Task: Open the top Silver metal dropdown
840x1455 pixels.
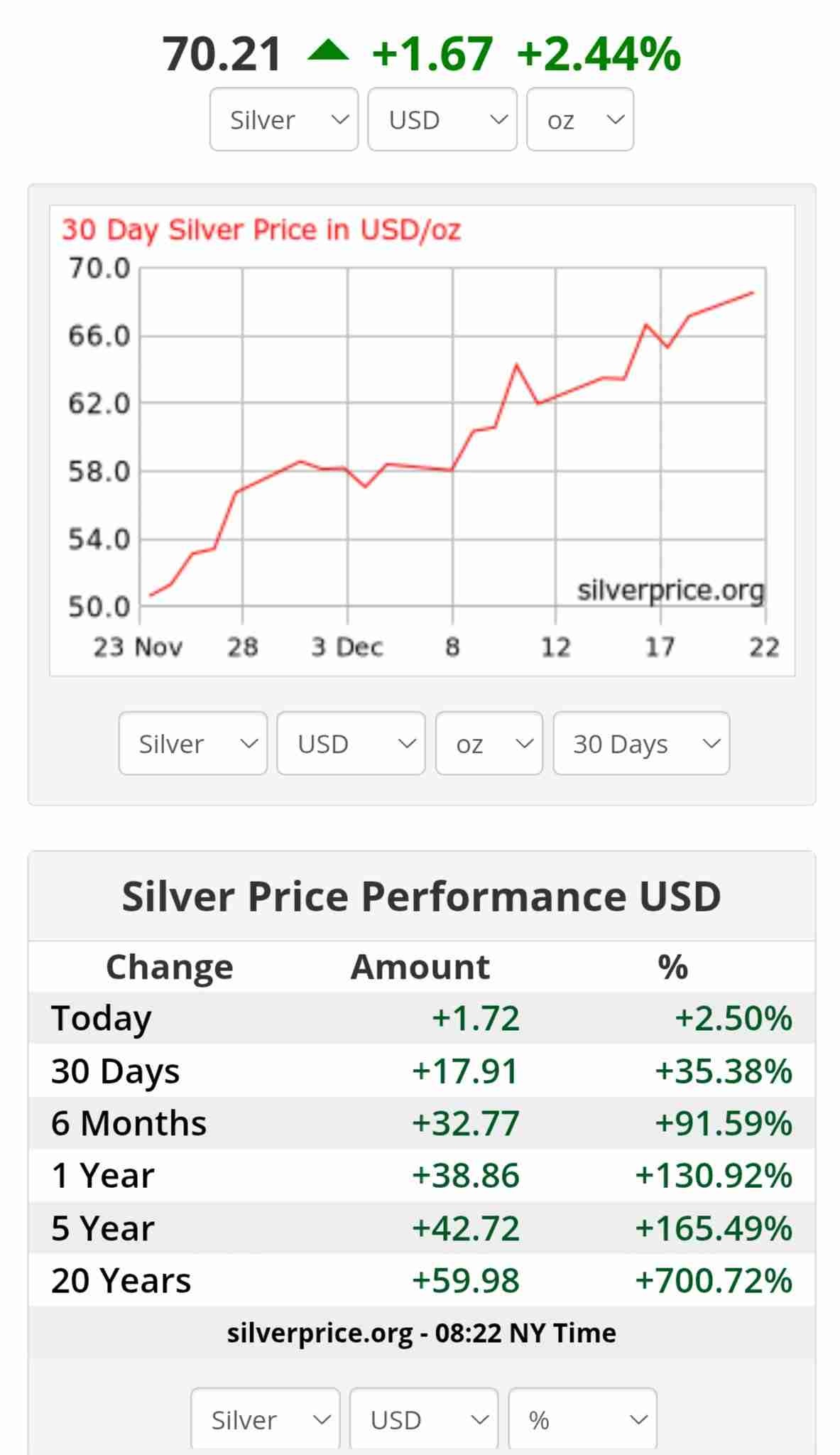Action: point(284,119)
